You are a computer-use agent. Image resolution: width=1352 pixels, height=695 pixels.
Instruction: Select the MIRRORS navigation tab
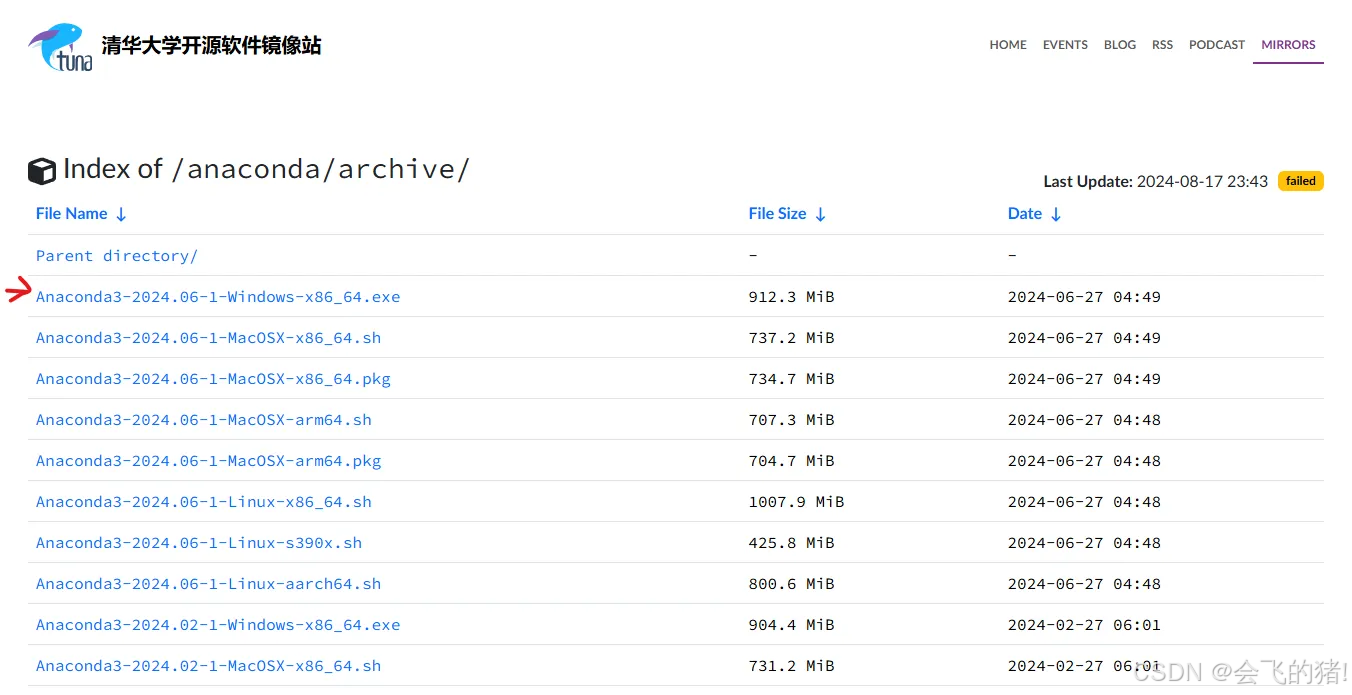click(x=1288, y=45)
